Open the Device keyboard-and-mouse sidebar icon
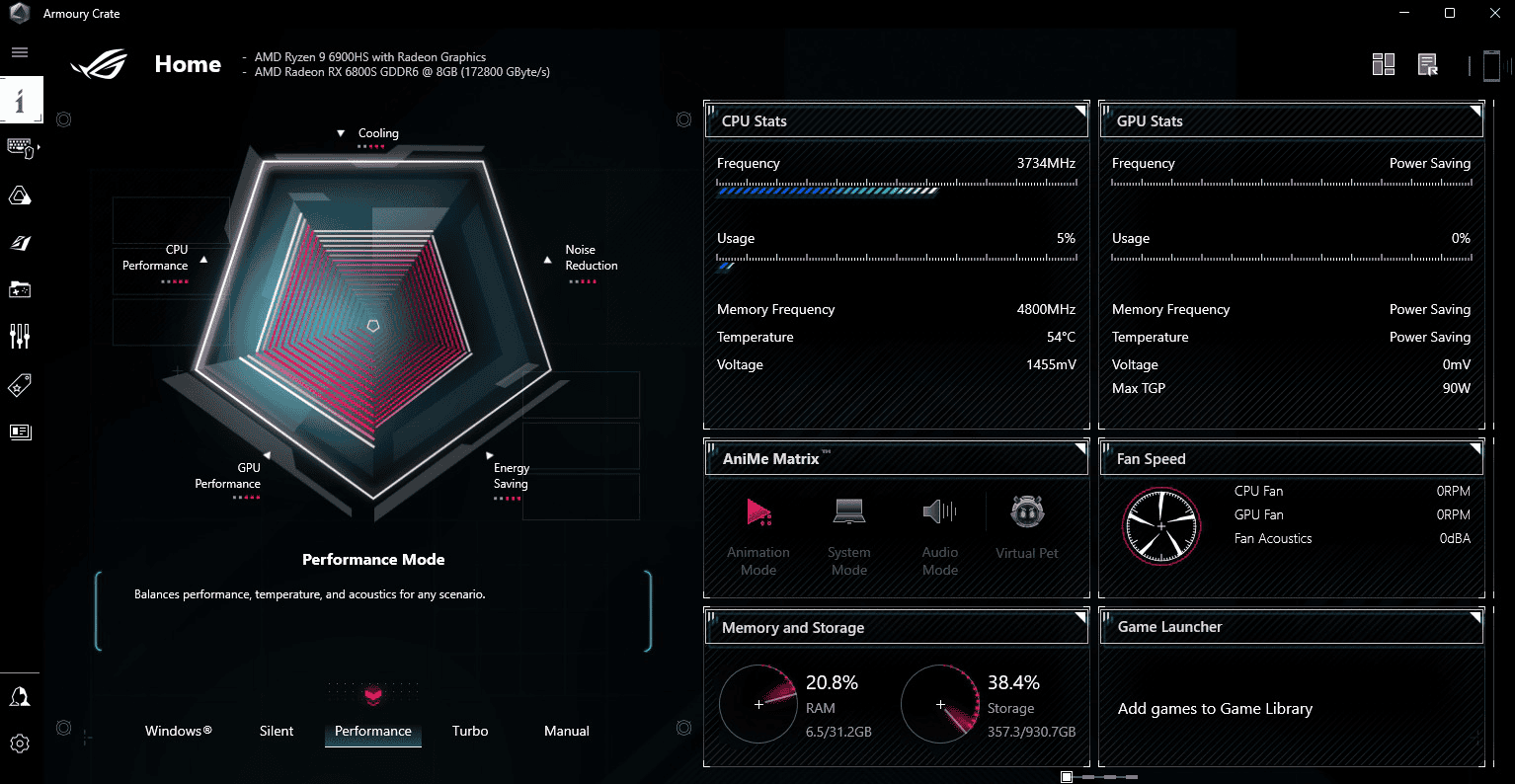1515x784 pixels. tap(20, 147)
